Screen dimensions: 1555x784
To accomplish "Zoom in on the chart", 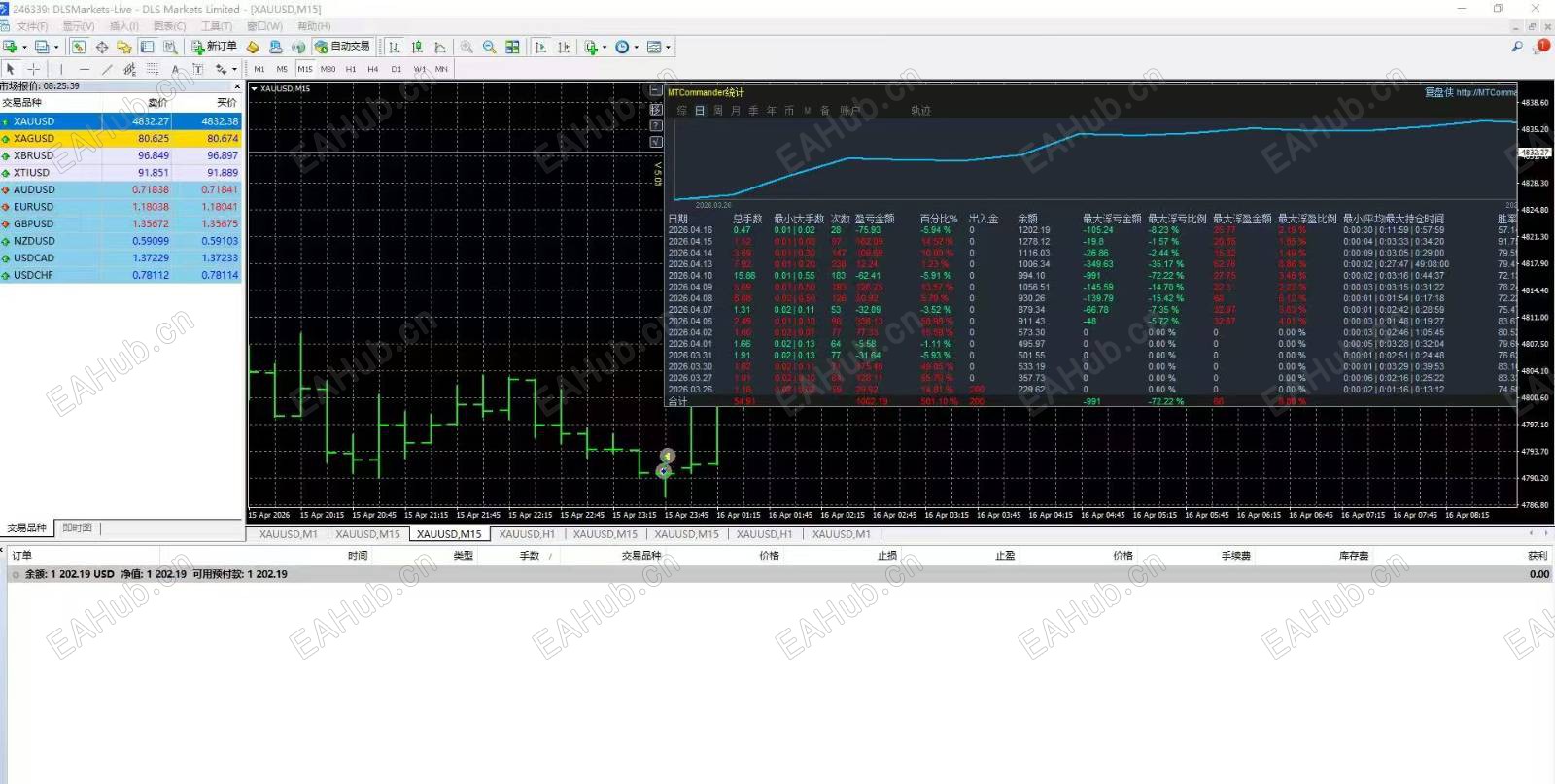I will point(466,47).
